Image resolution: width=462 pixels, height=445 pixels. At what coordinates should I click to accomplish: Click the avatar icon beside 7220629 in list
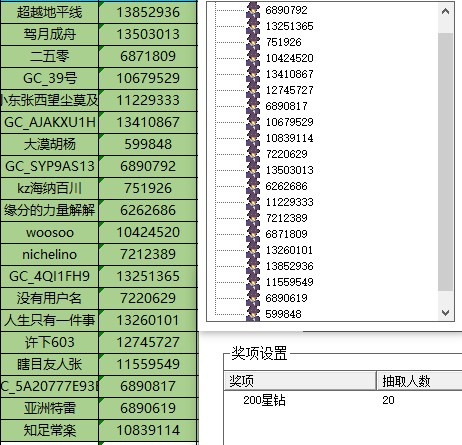(x=253, y=154)
